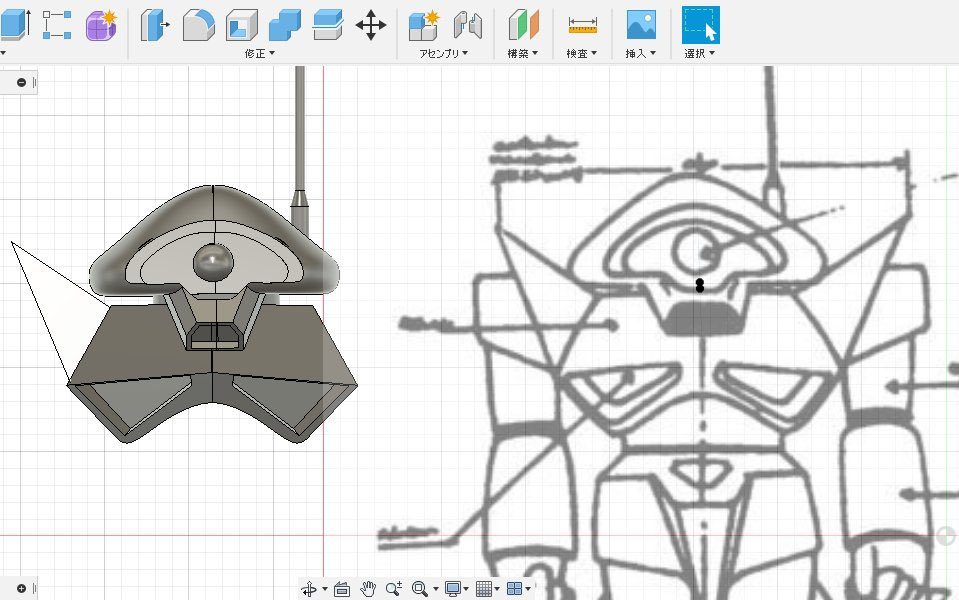This screenshot has height=600, width=959.
Task: Click the Create Form purple icon
Action: click(x=100, y=24)
